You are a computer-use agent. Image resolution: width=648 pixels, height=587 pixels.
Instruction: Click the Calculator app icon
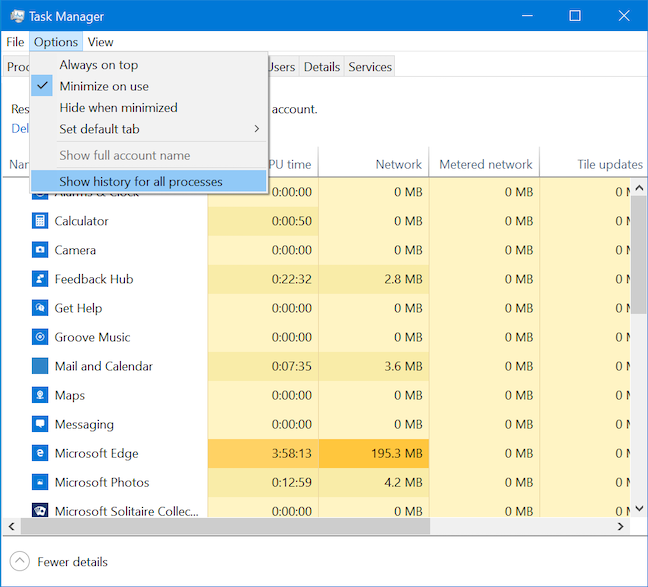click(40, 221)
